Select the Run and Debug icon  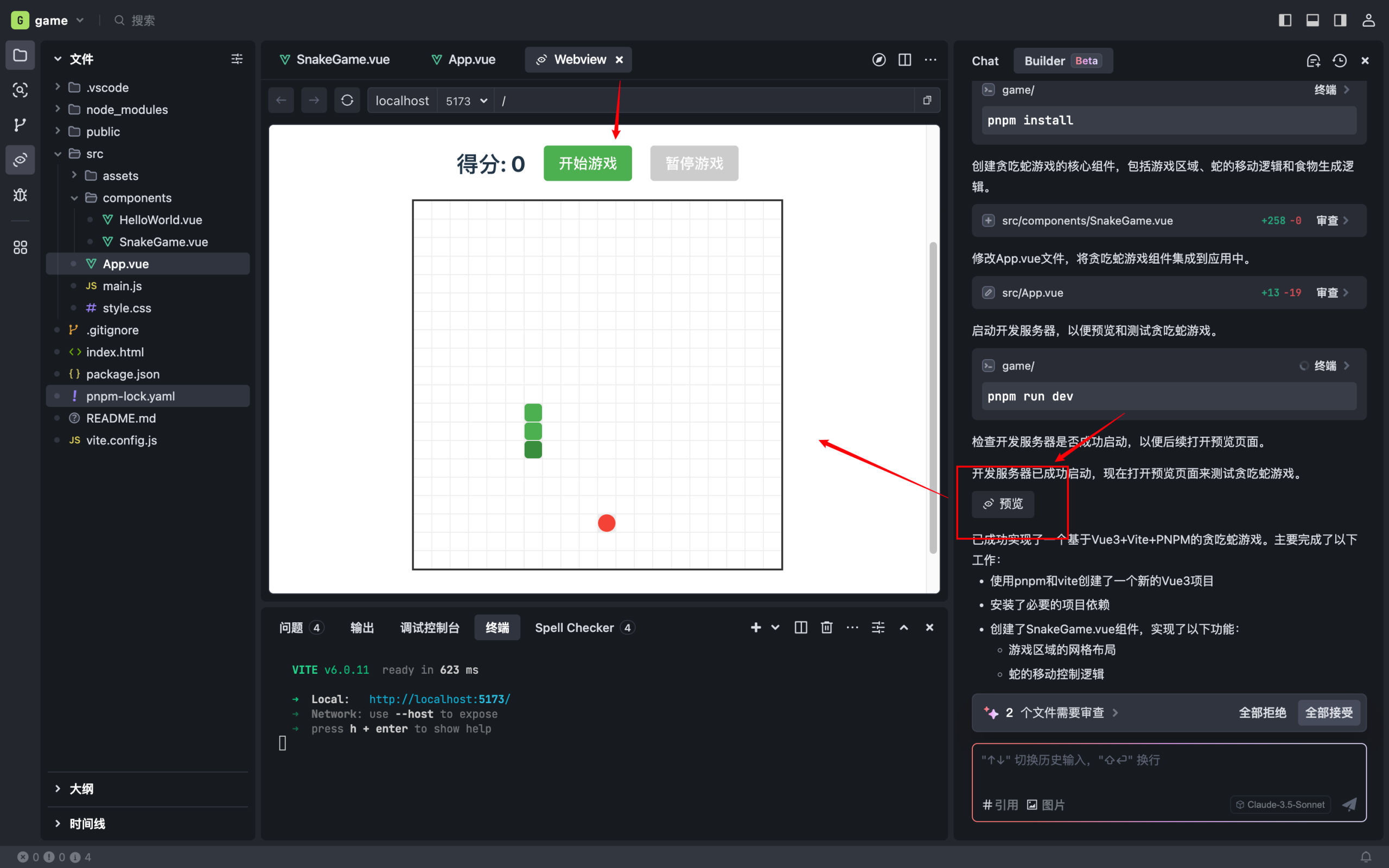tap(20, 195)
